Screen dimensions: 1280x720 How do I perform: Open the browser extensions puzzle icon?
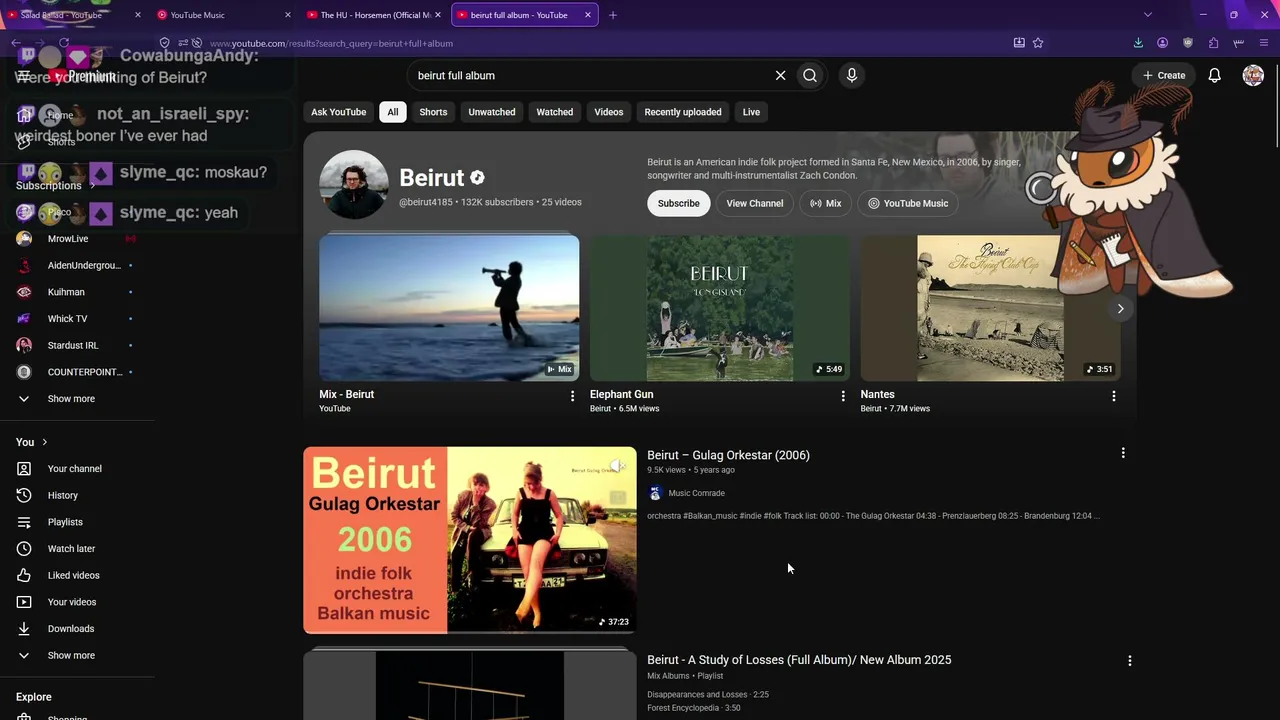click(1213, 43)
